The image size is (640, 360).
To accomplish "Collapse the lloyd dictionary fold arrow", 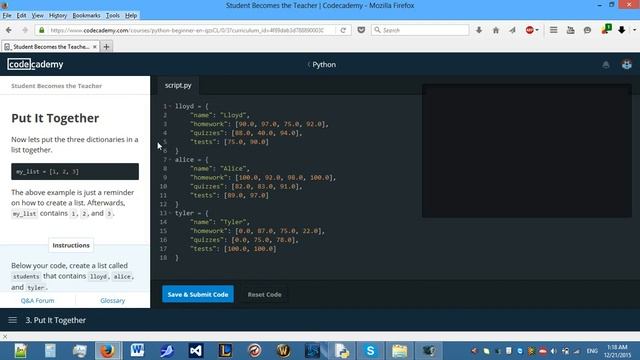I will [x=170, y=106].
